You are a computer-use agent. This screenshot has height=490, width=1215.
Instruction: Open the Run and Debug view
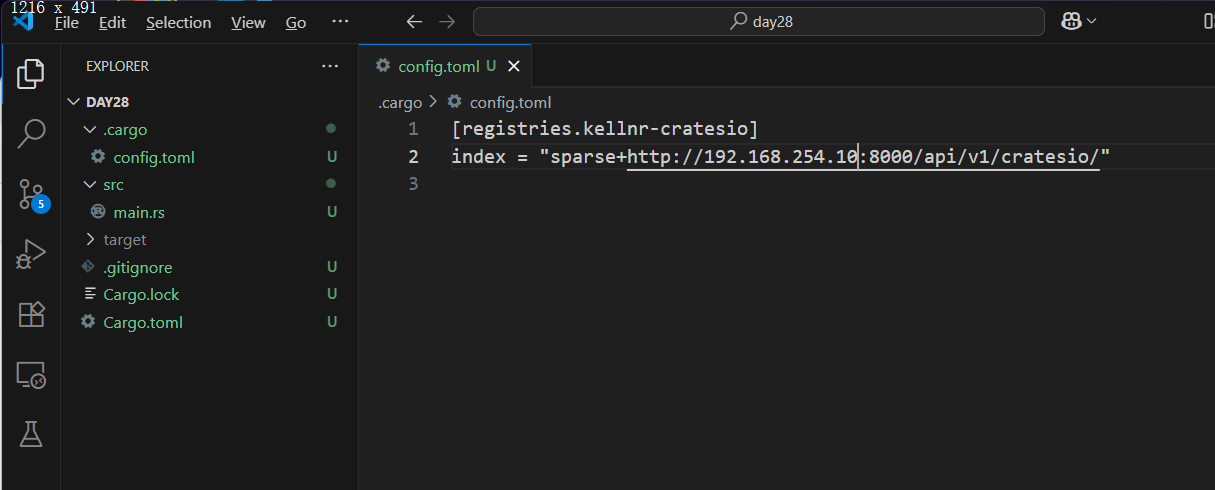[x=31, y=255]
